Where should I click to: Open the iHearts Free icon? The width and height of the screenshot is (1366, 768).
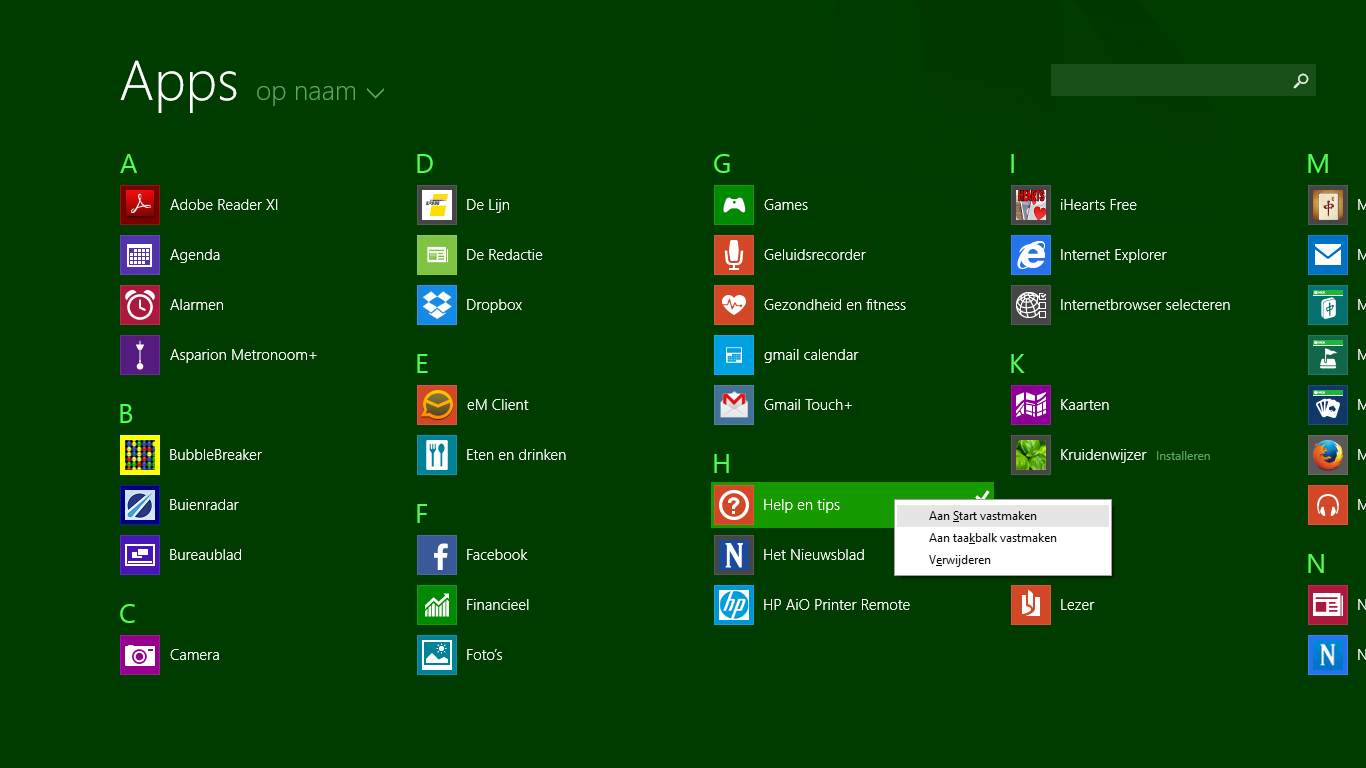coord(1031,205)
